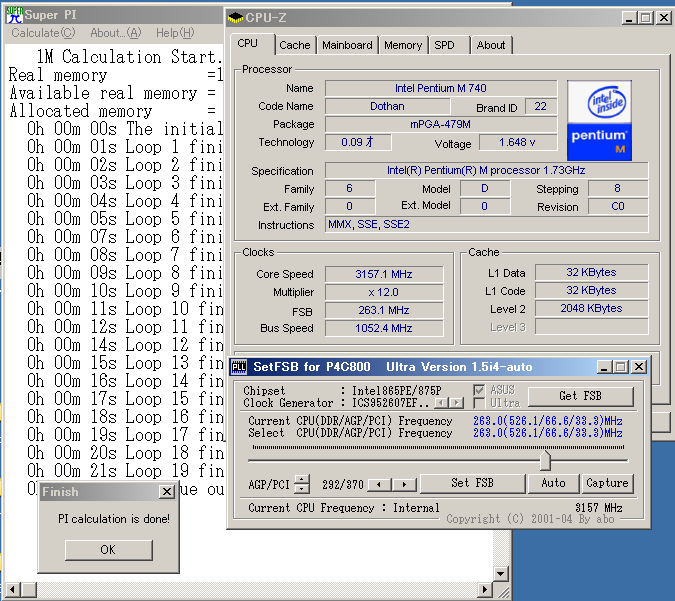Close the SetFSB window
Viewport: 675px width, 601px height.
[639, 367]
